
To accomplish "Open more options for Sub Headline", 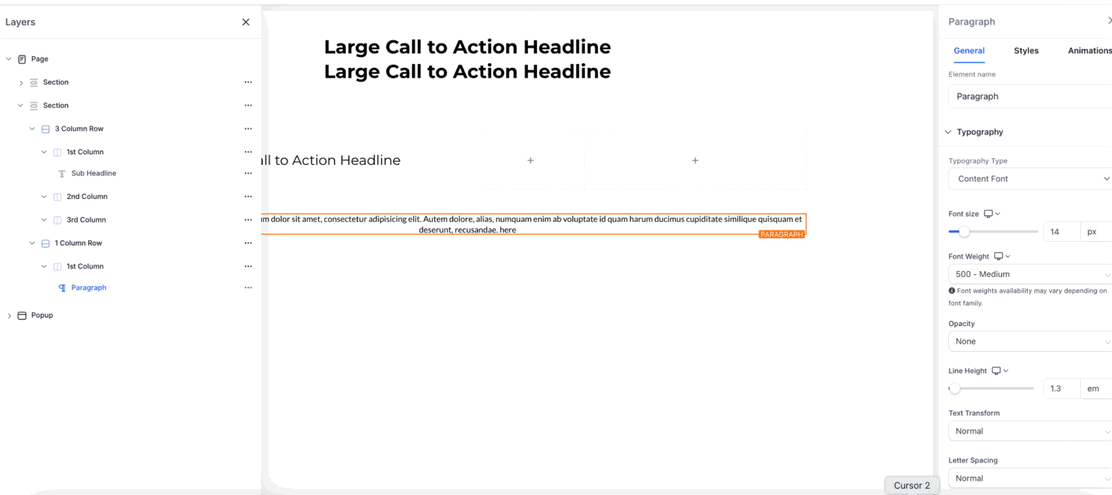I will [x=248, y=173].
